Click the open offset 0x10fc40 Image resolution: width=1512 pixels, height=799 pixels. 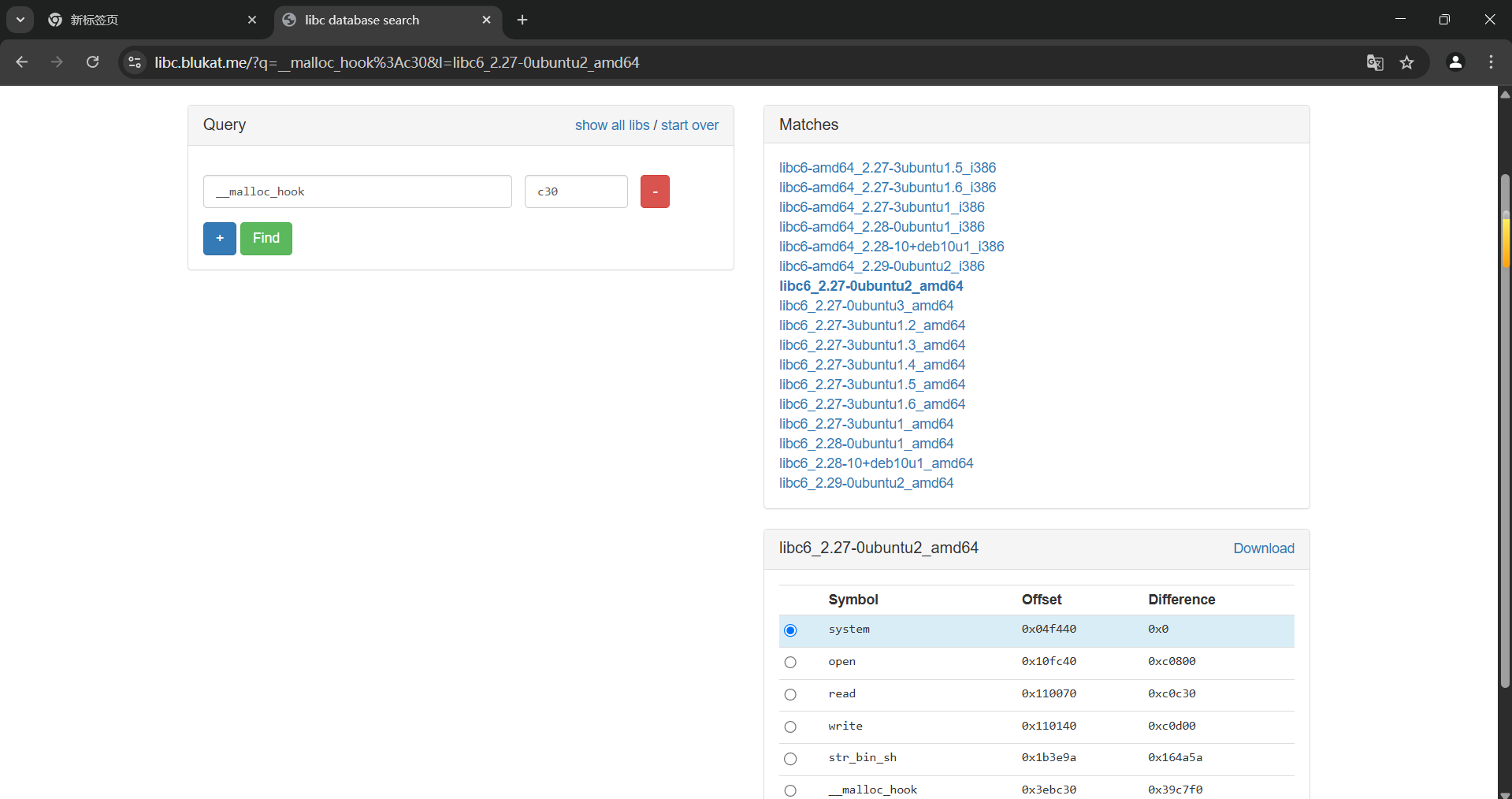[1049, 662]
